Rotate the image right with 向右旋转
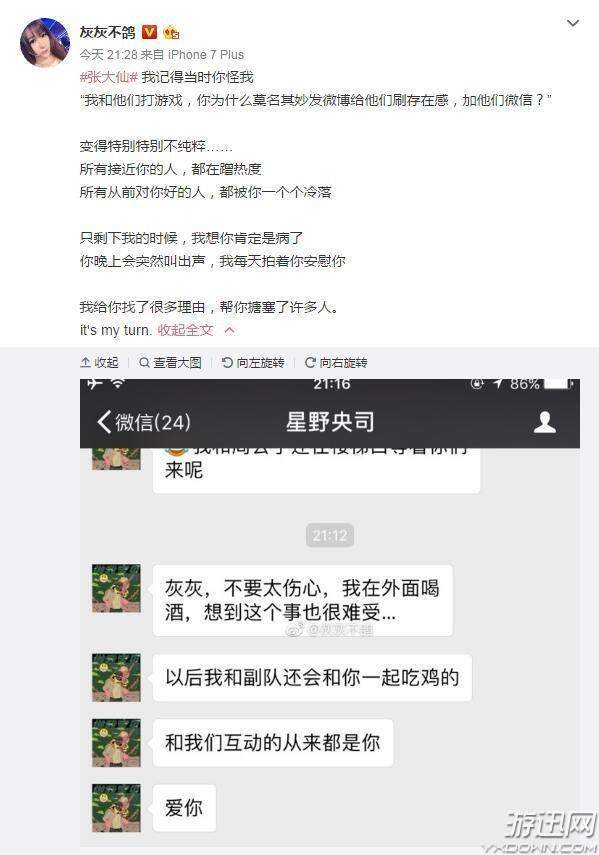Image resolution: width=599 pixels, height=855 pixels. click(336, 363)
